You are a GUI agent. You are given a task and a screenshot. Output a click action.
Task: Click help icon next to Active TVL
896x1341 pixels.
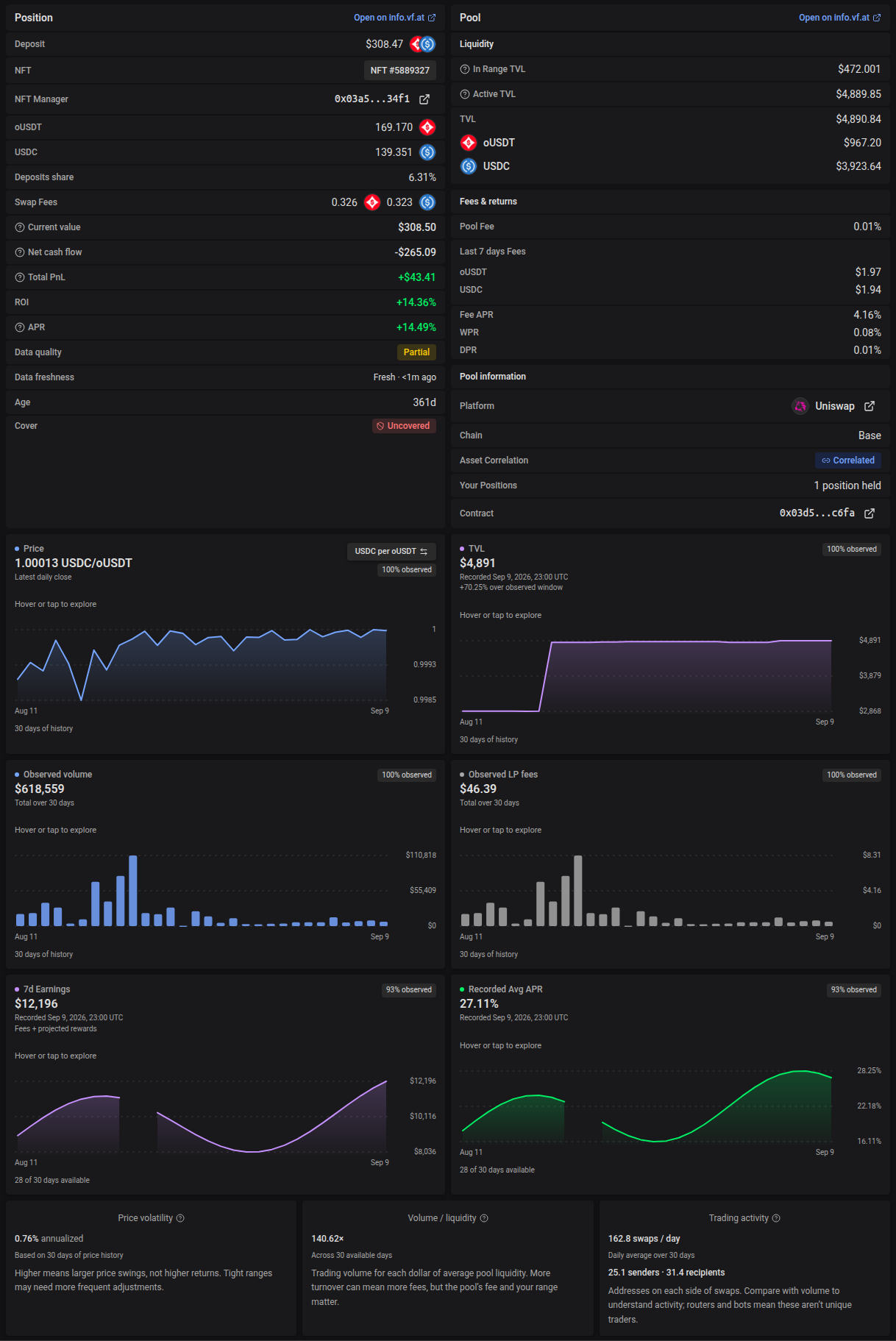click(x=465, y=94)
